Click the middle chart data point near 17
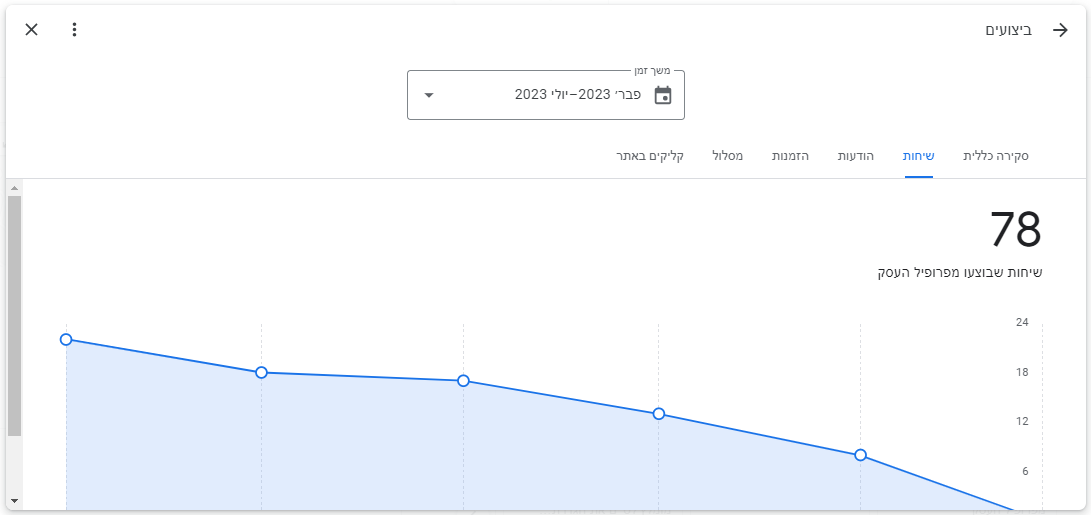This screenshot has width=1091, height=515. click(463, 381)
